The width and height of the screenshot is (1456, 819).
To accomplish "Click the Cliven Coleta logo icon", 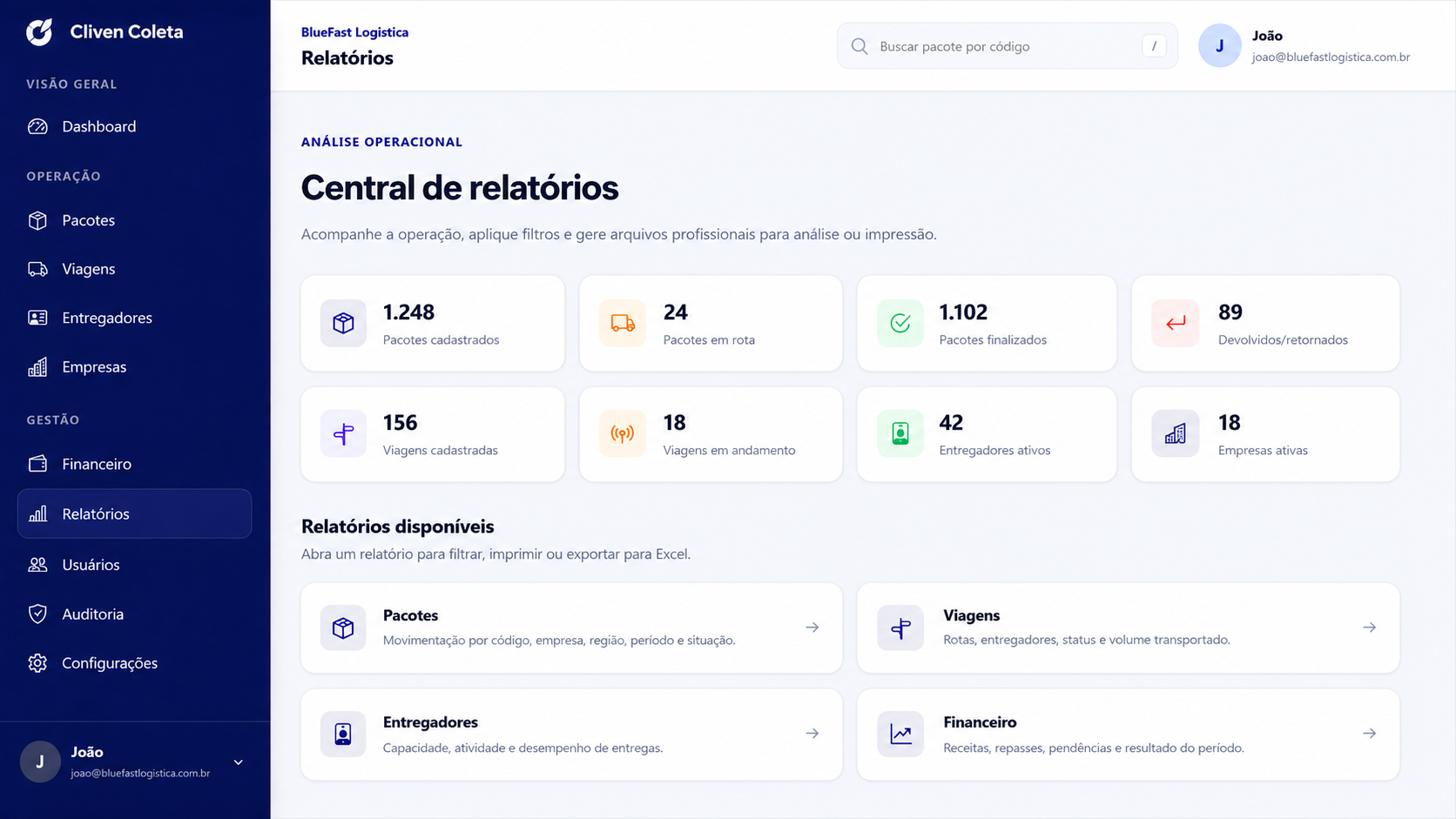I will click(39, 32).
